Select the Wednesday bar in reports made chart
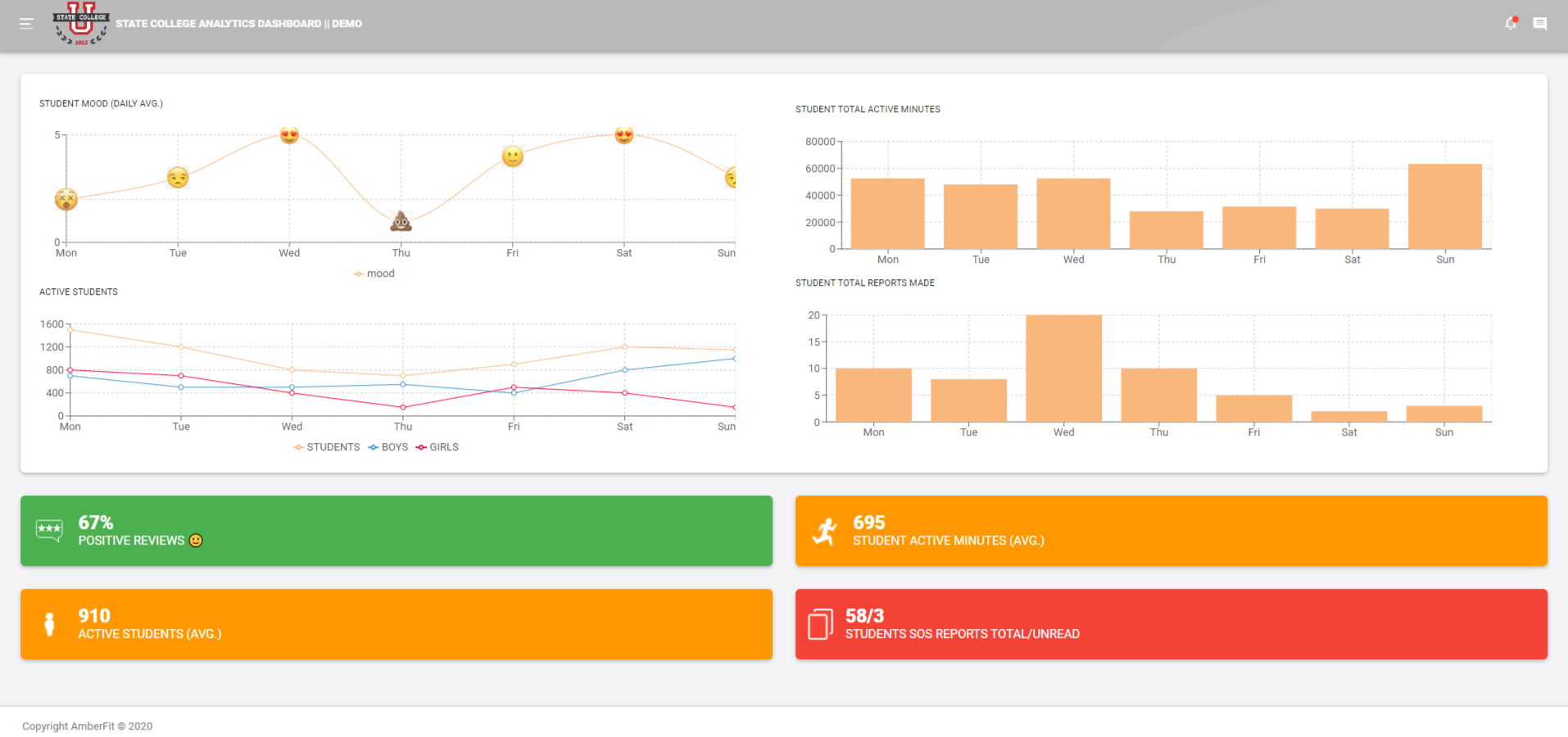The width and height of the screenshot is (1568, 737). [1063, 368]
